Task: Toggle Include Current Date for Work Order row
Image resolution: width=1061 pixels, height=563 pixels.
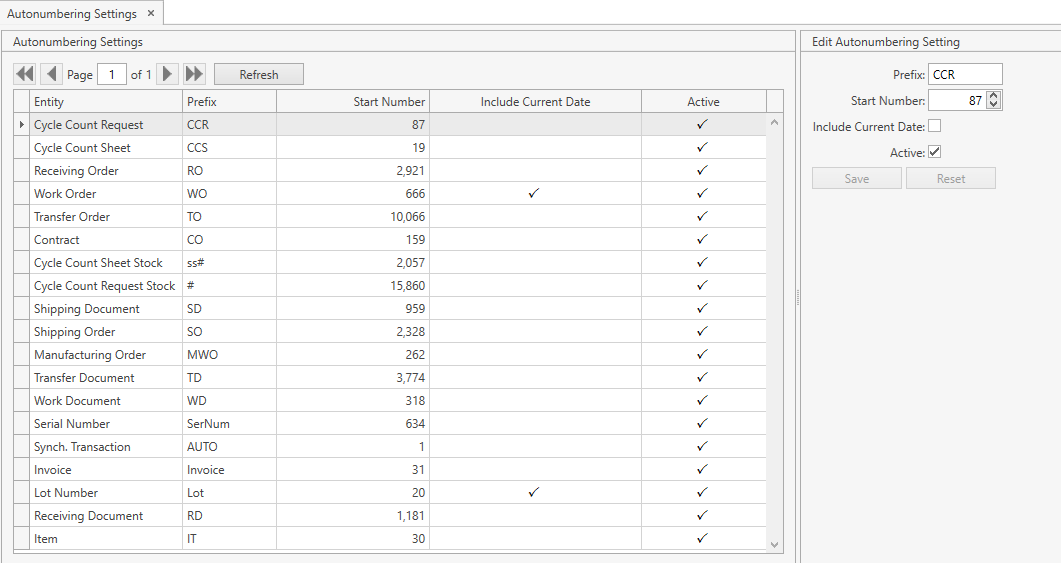Action: click(x=534, y=194)
